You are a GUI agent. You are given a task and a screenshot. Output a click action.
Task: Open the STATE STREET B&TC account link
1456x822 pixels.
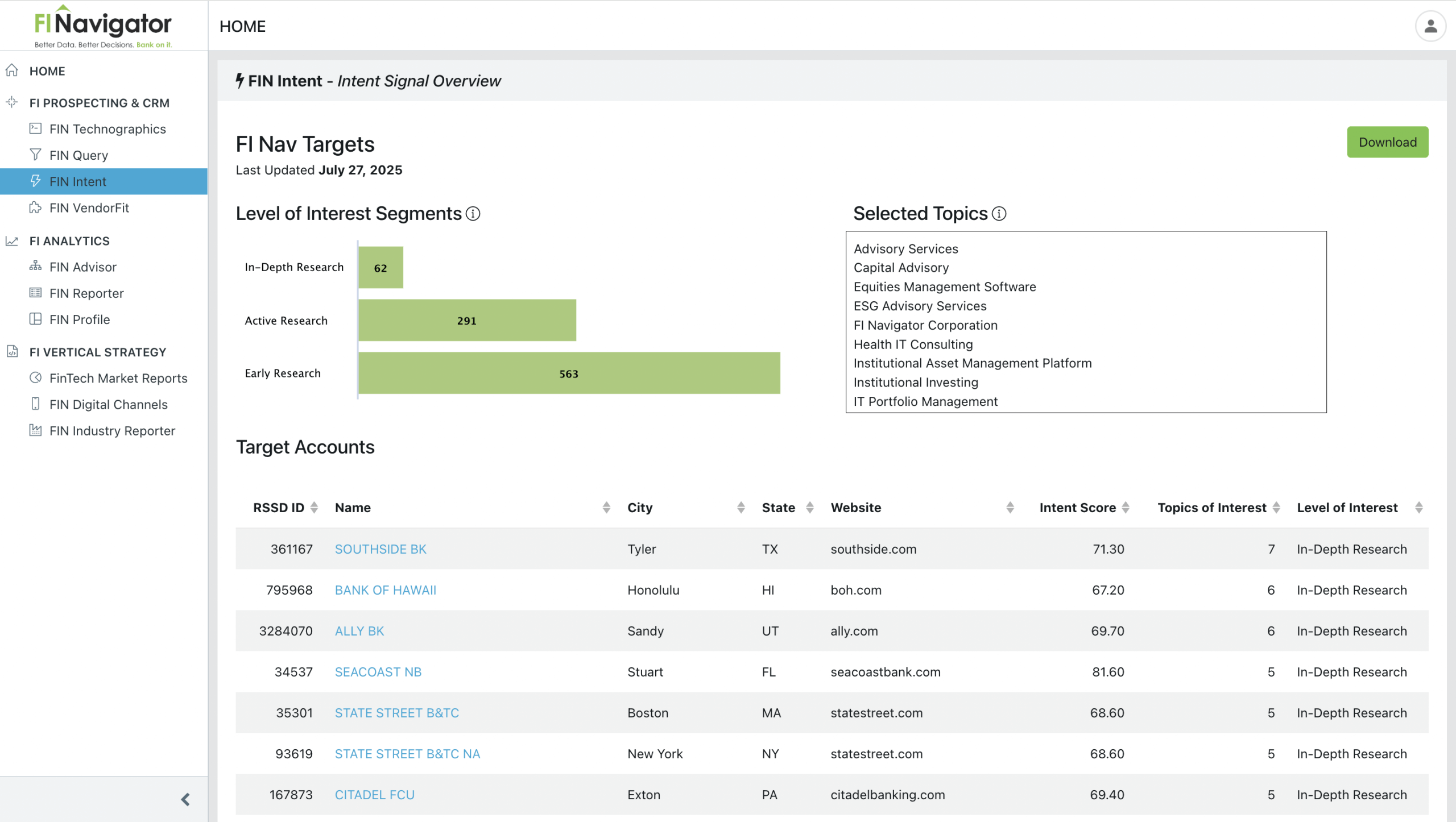pos(397,713)
